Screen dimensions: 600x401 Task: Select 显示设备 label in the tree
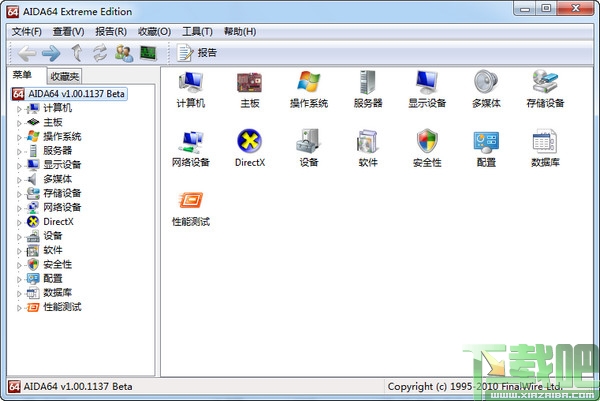[62, 165]
